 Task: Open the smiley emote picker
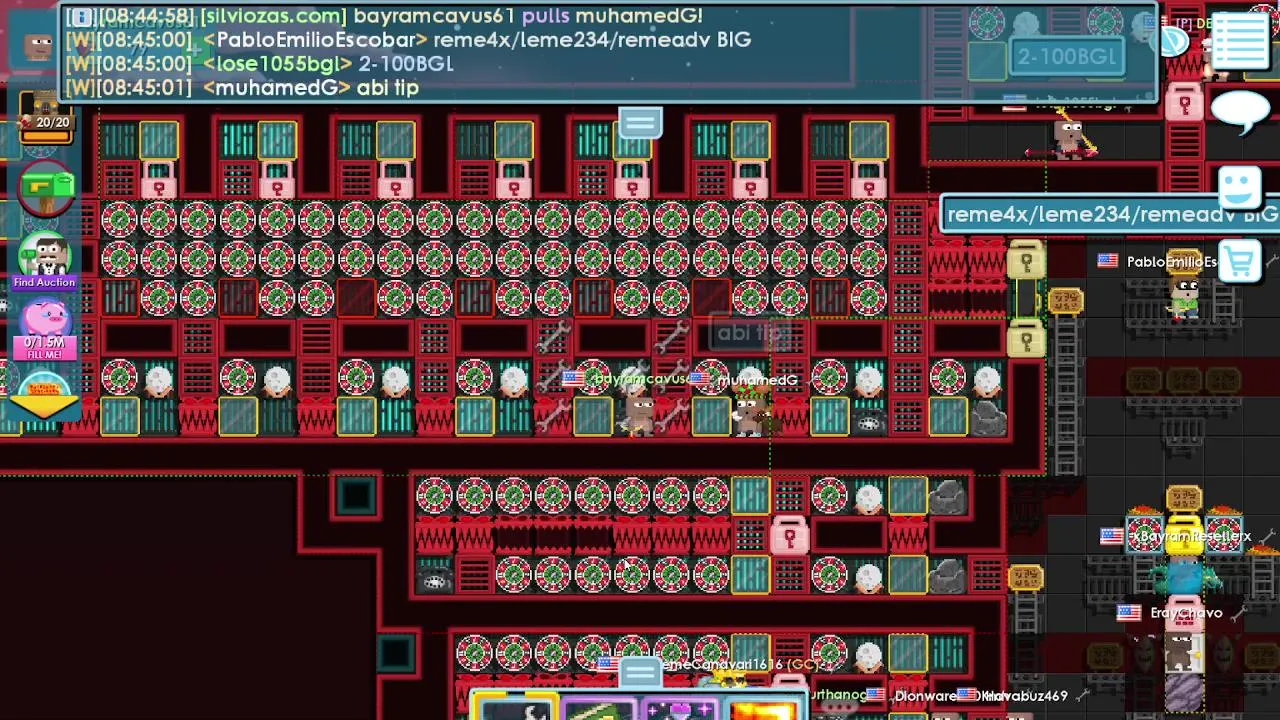(x=1239, y=187)
